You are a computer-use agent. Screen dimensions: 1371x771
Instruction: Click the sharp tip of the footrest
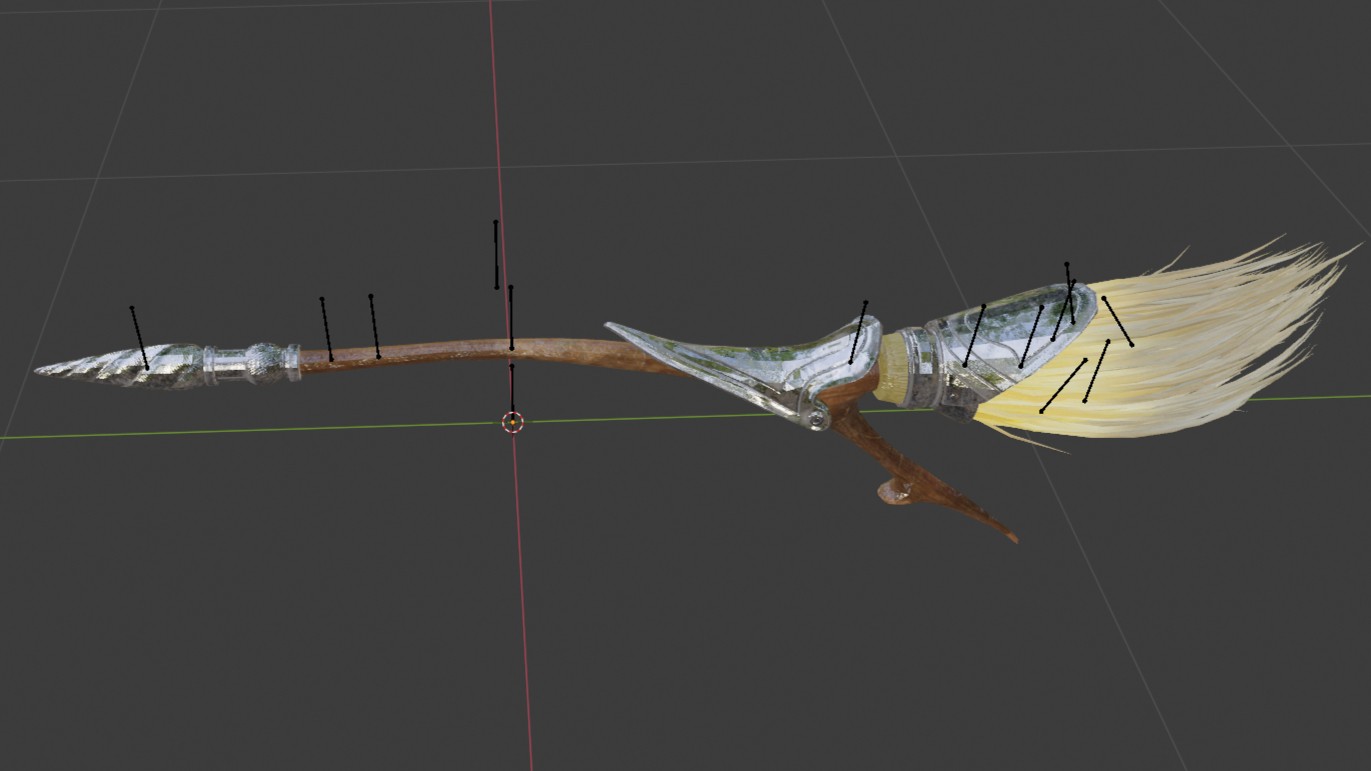(x=1015, y=540)
